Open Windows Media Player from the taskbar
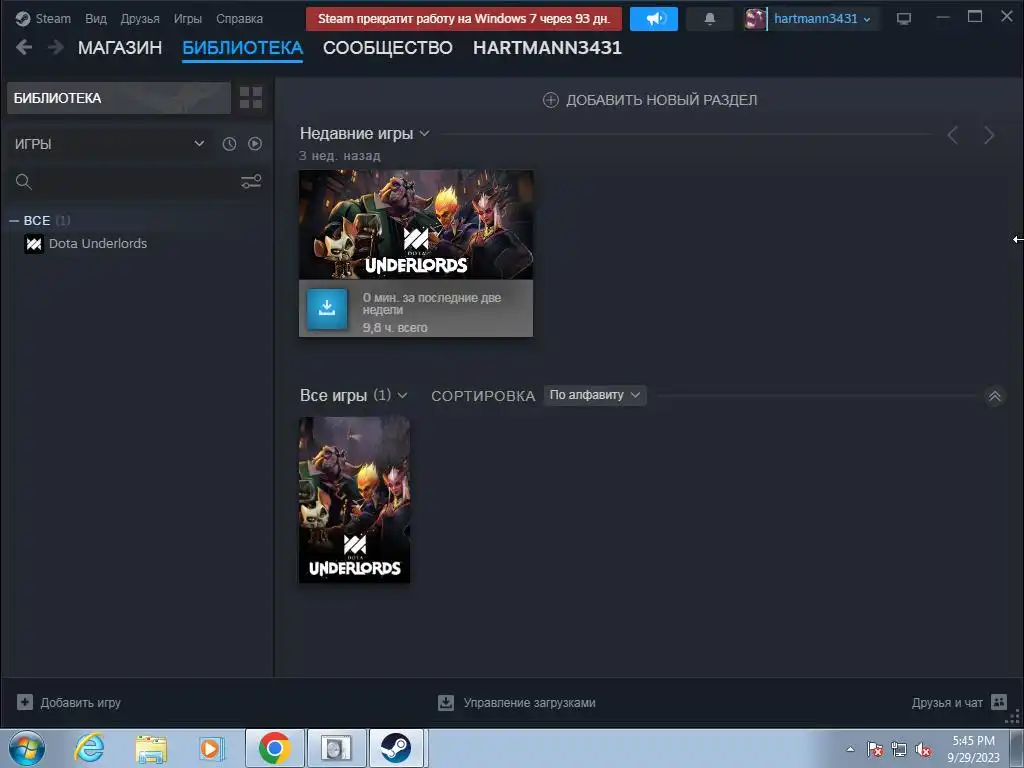 click(212, 748)
